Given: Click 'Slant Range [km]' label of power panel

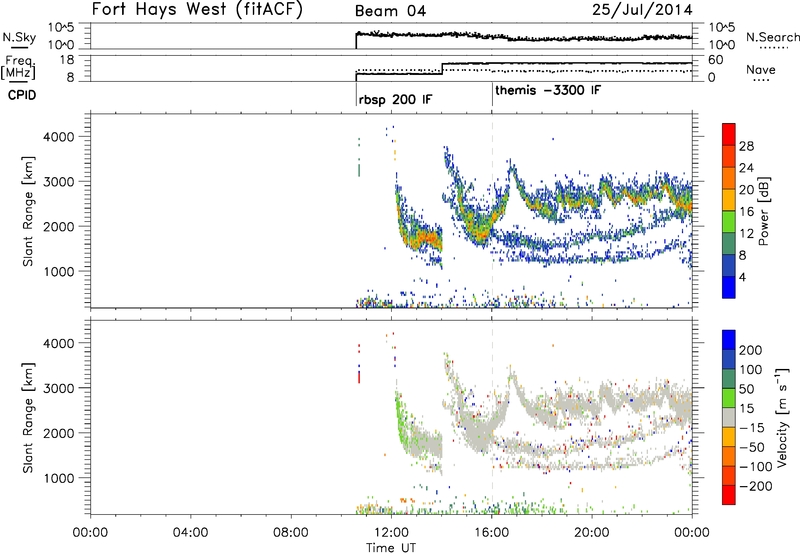Looking at the screenshot, I should point(28,211).
